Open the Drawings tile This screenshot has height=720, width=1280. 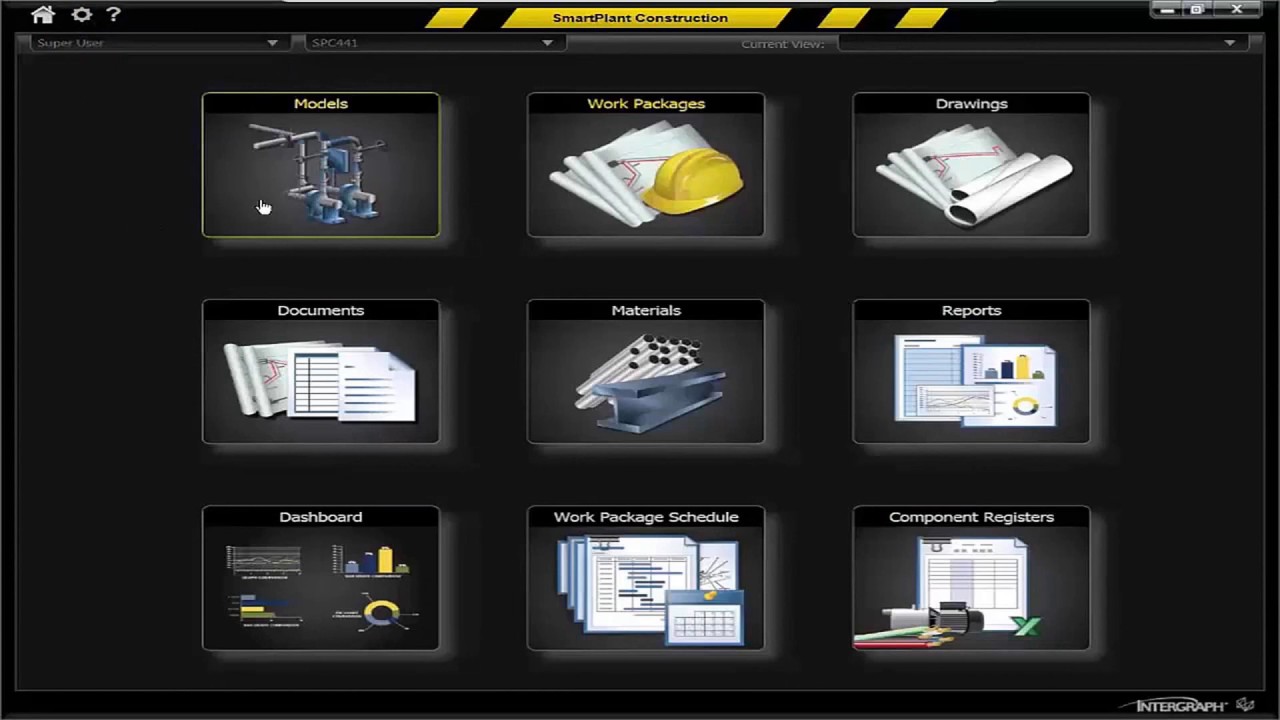click(971, 165)
